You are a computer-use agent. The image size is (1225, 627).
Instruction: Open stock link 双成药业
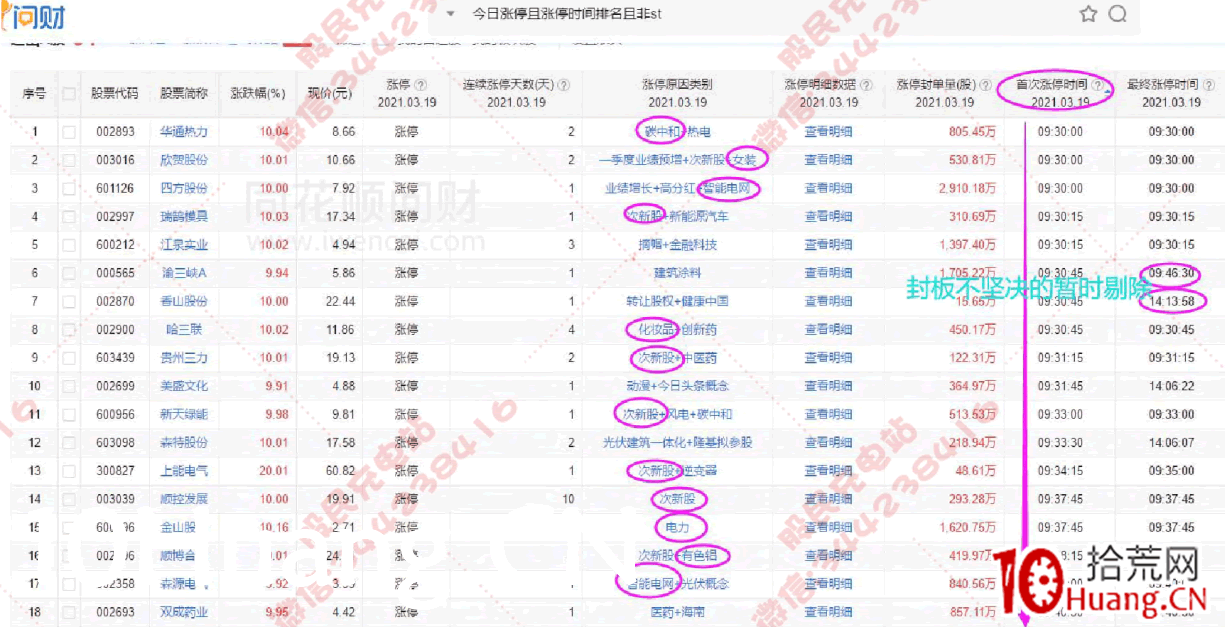[x=184, y=612]
